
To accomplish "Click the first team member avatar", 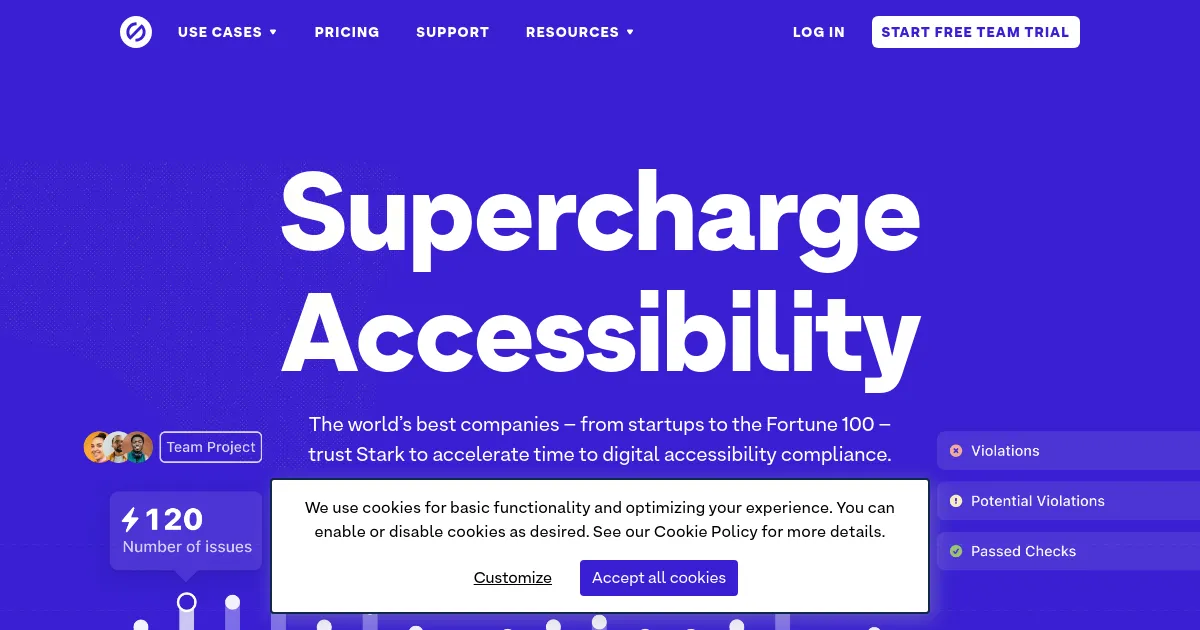I will (97, 447).
